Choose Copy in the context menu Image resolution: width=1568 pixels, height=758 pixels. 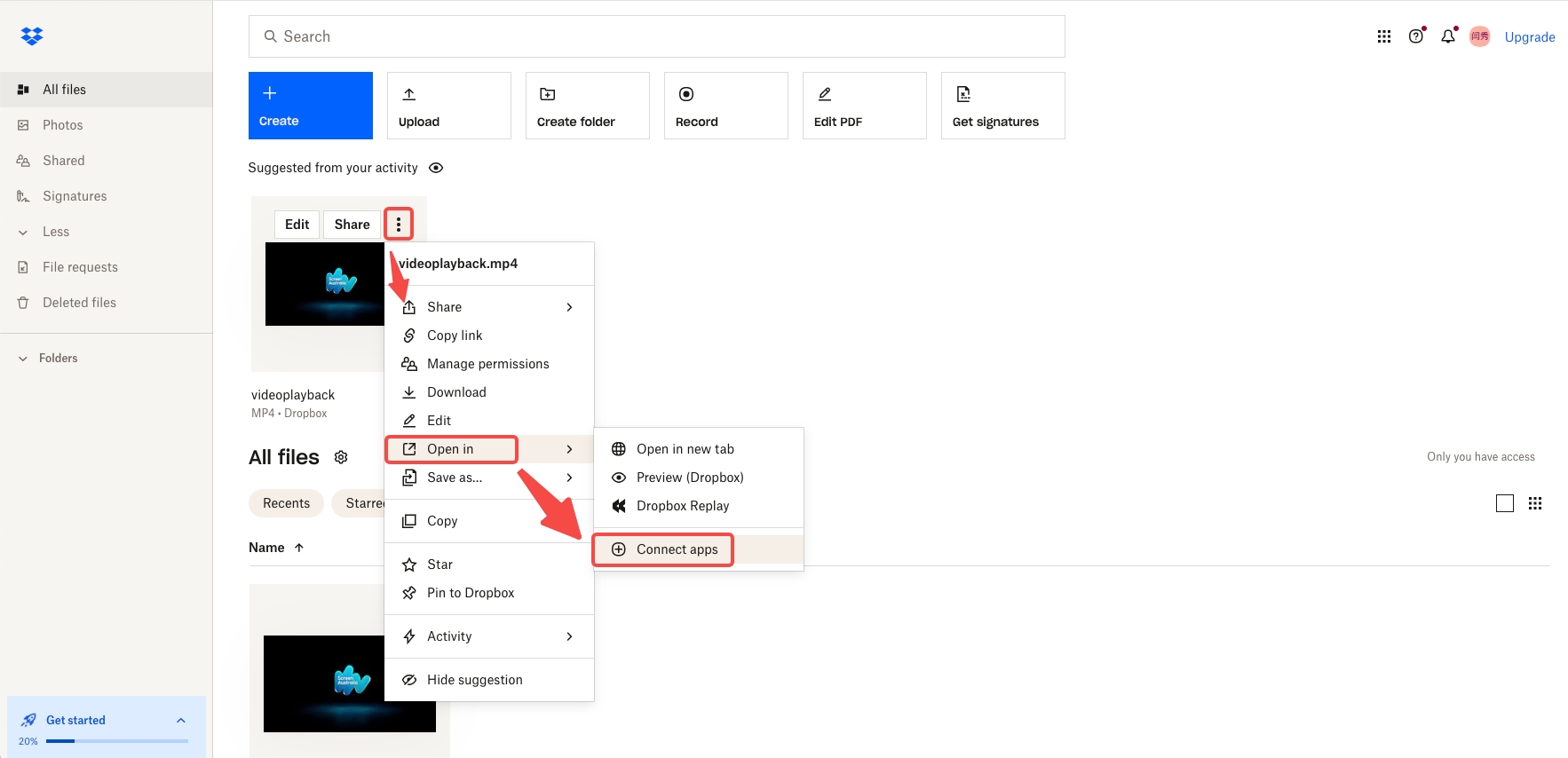point(489,521)
